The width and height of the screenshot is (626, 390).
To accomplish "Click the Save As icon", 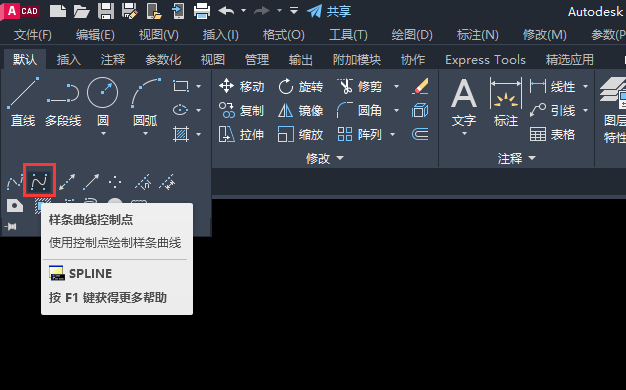I will pos(130,11).
